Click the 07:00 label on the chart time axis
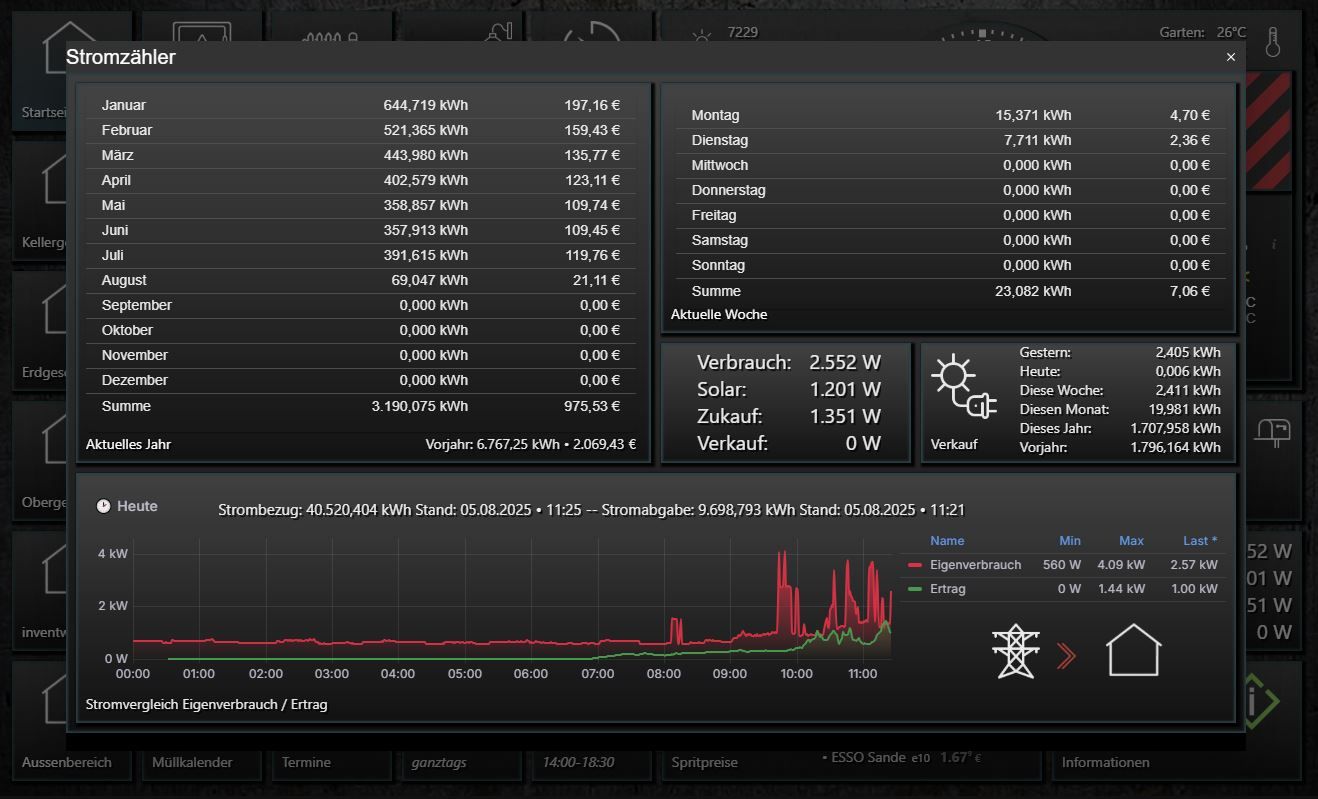1318x799 pixels. coord(597,674)
